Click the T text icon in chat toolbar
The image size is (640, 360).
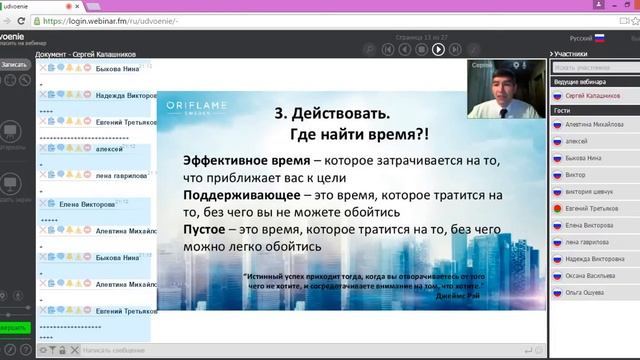pos(53,350)
